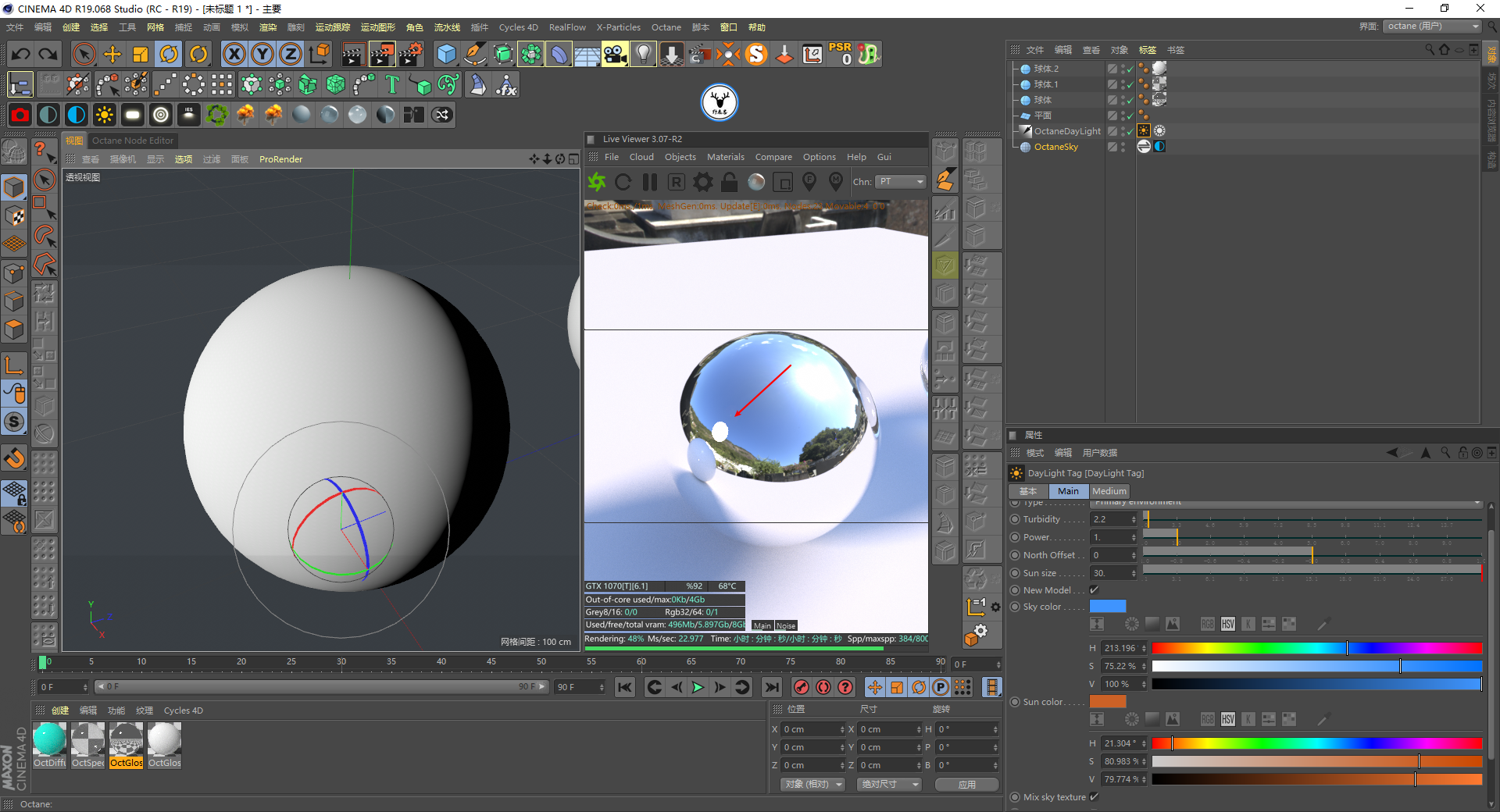Click the Camera object icon
1500x812 pixels.
tap(615, 54)
